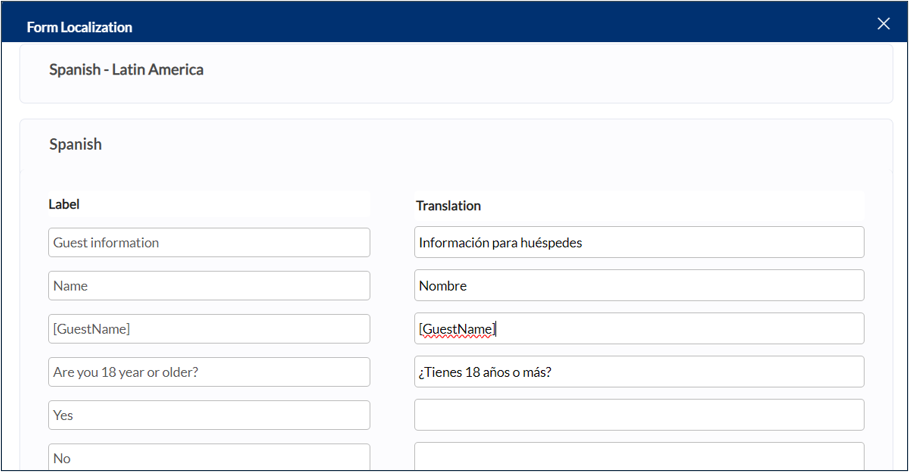Click the 'Form Localization' dialog title
Viewport: 909px width, 472px height.
[79, 27]
